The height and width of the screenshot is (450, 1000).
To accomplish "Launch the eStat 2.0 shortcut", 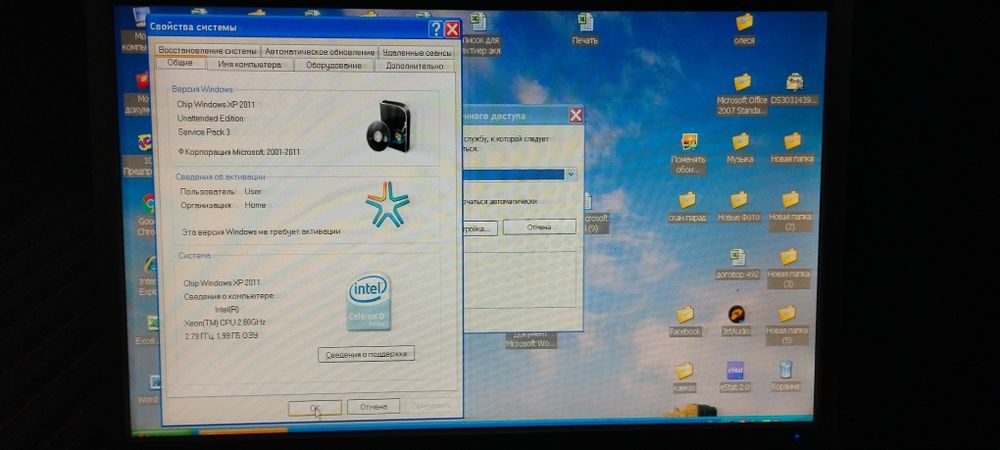I will (735, 370).
